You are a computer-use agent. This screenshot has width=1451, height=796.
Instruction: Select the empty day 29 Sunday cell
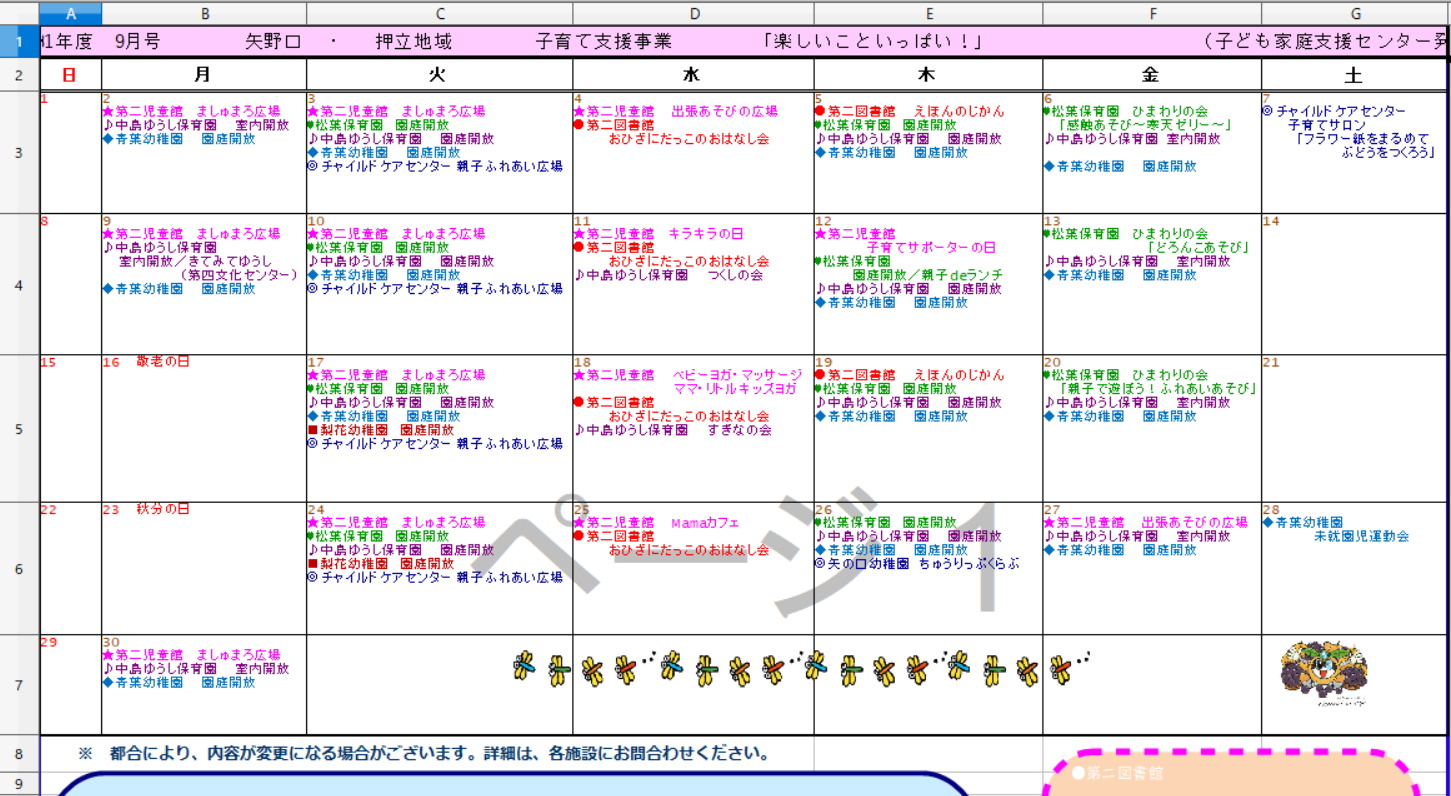click(70, 685)
